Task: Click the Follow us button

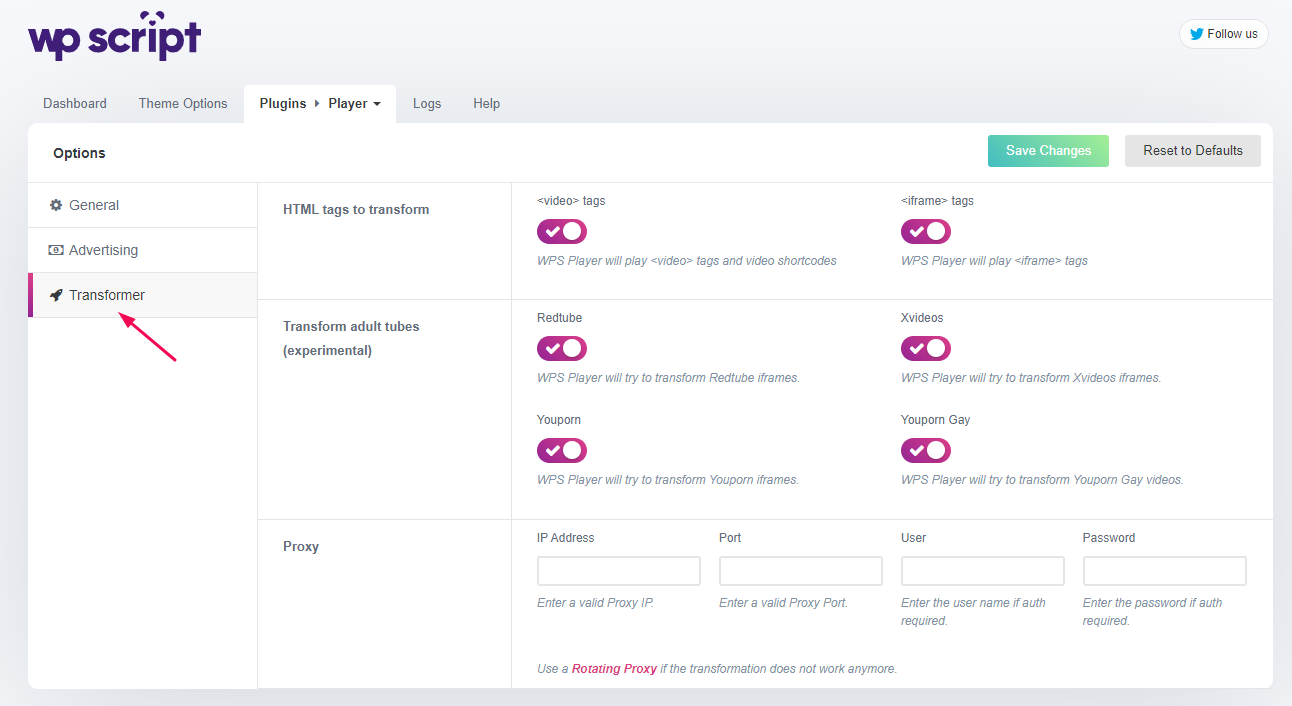Action: (1224, 34)
